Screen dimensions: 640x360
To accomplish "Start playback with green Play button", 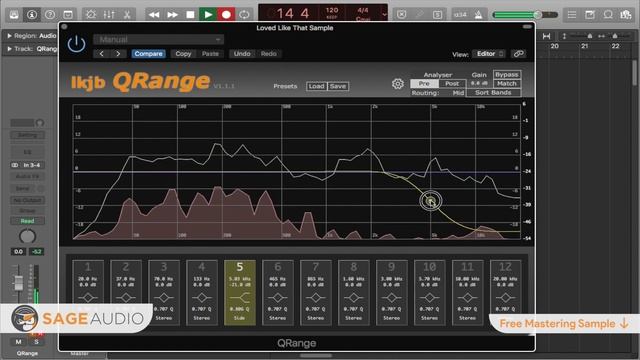I will 208,15.
